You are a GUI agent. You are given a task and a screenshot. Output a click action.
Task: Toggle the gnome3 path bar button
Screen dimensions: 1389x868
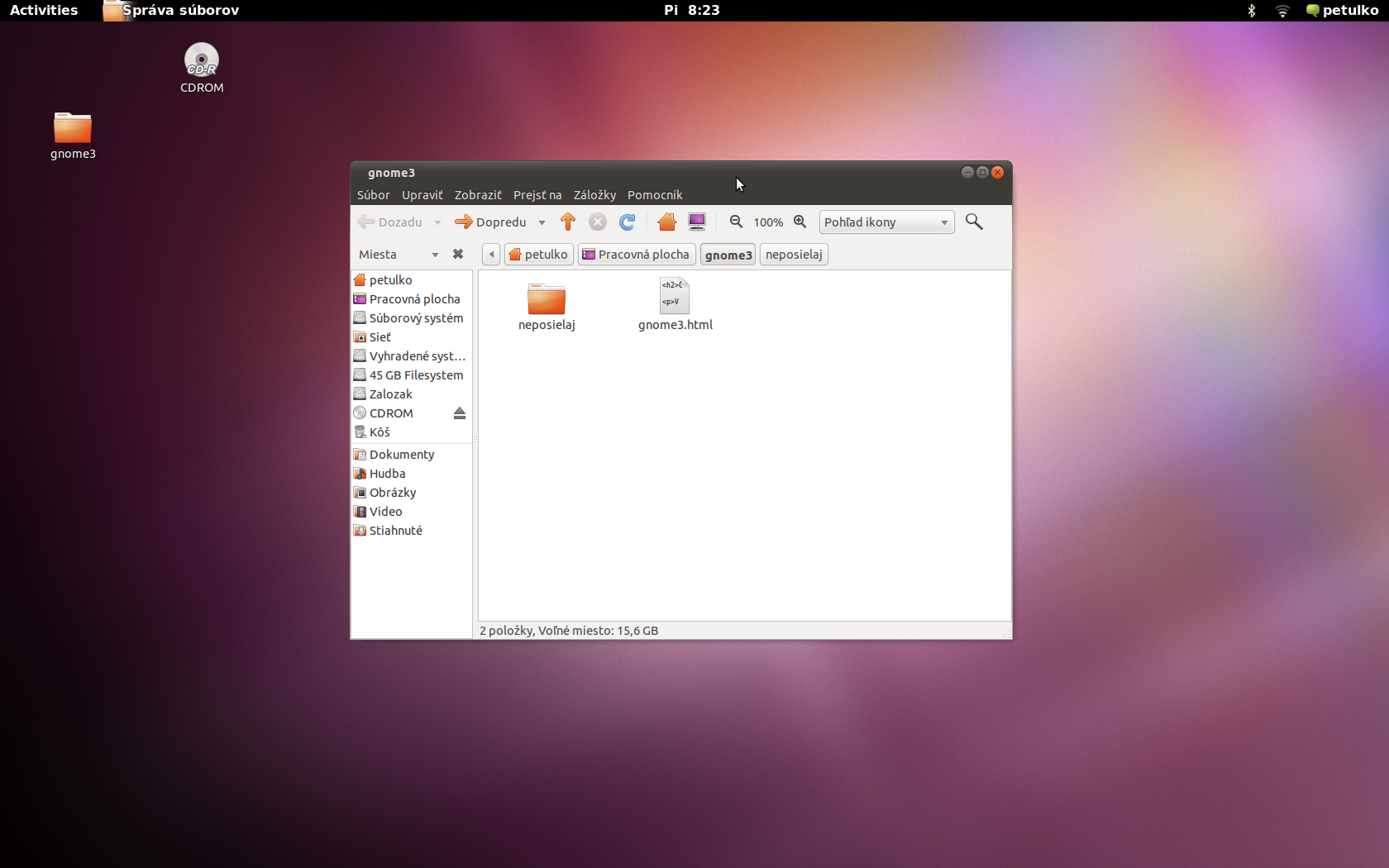728,255
